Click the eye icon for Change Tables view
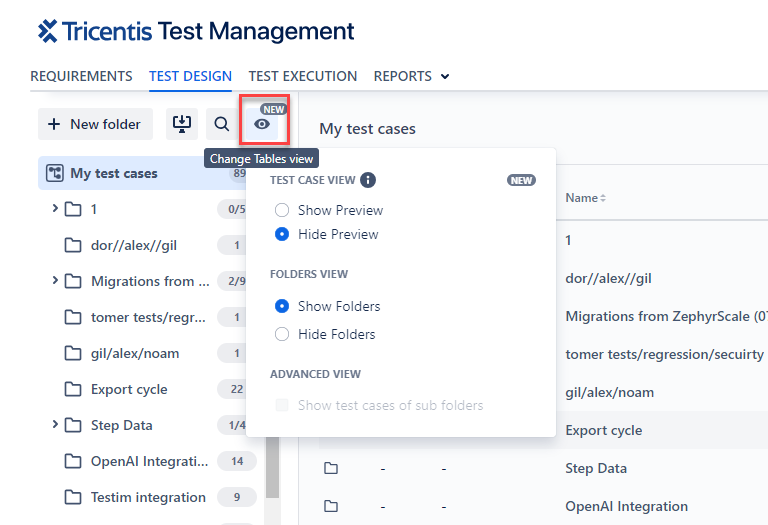 point(262,124)
